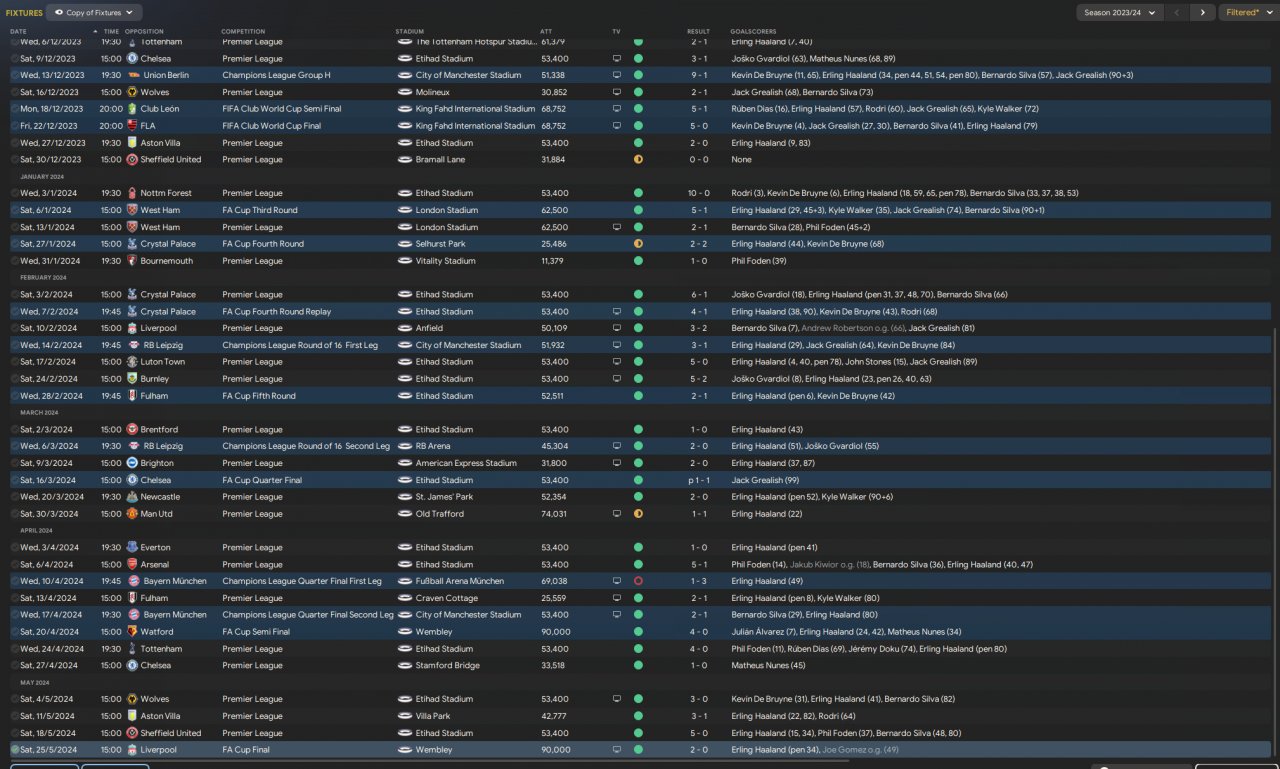This screenshot has height=769, width=1280.
Task: Click the 11,379 attendance value
Action: point(554,261)
